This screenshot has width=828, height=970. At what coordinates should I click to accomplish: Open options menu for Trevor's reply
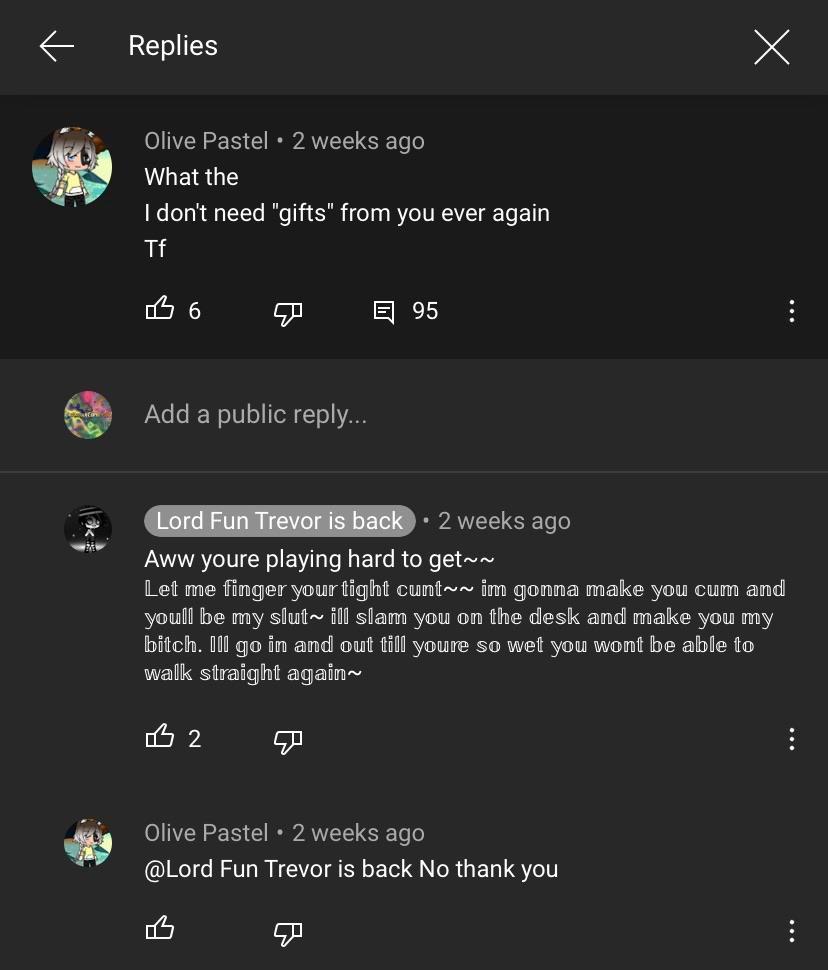(791, 739)
